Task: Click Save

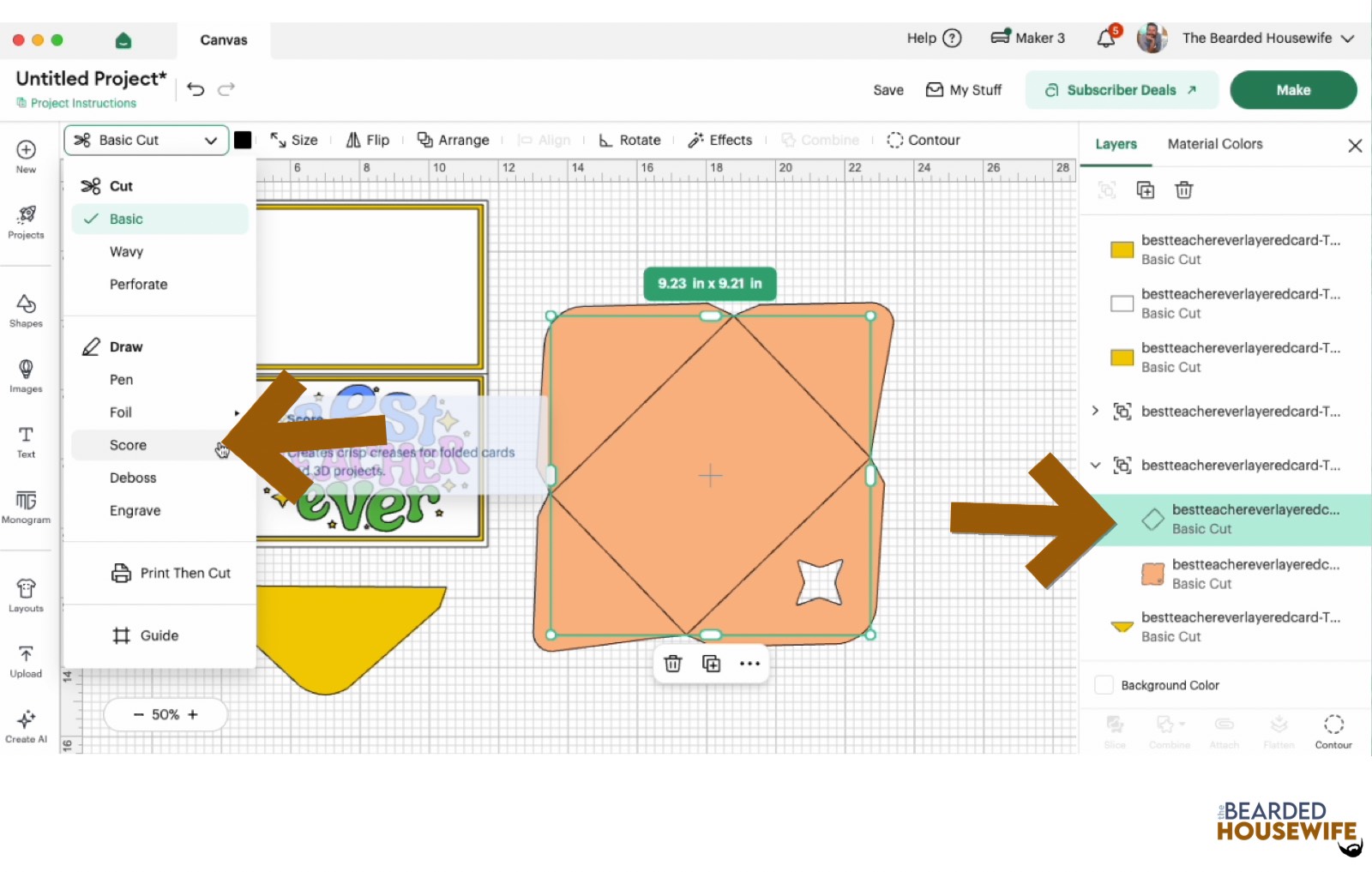Action: (888, 90)
